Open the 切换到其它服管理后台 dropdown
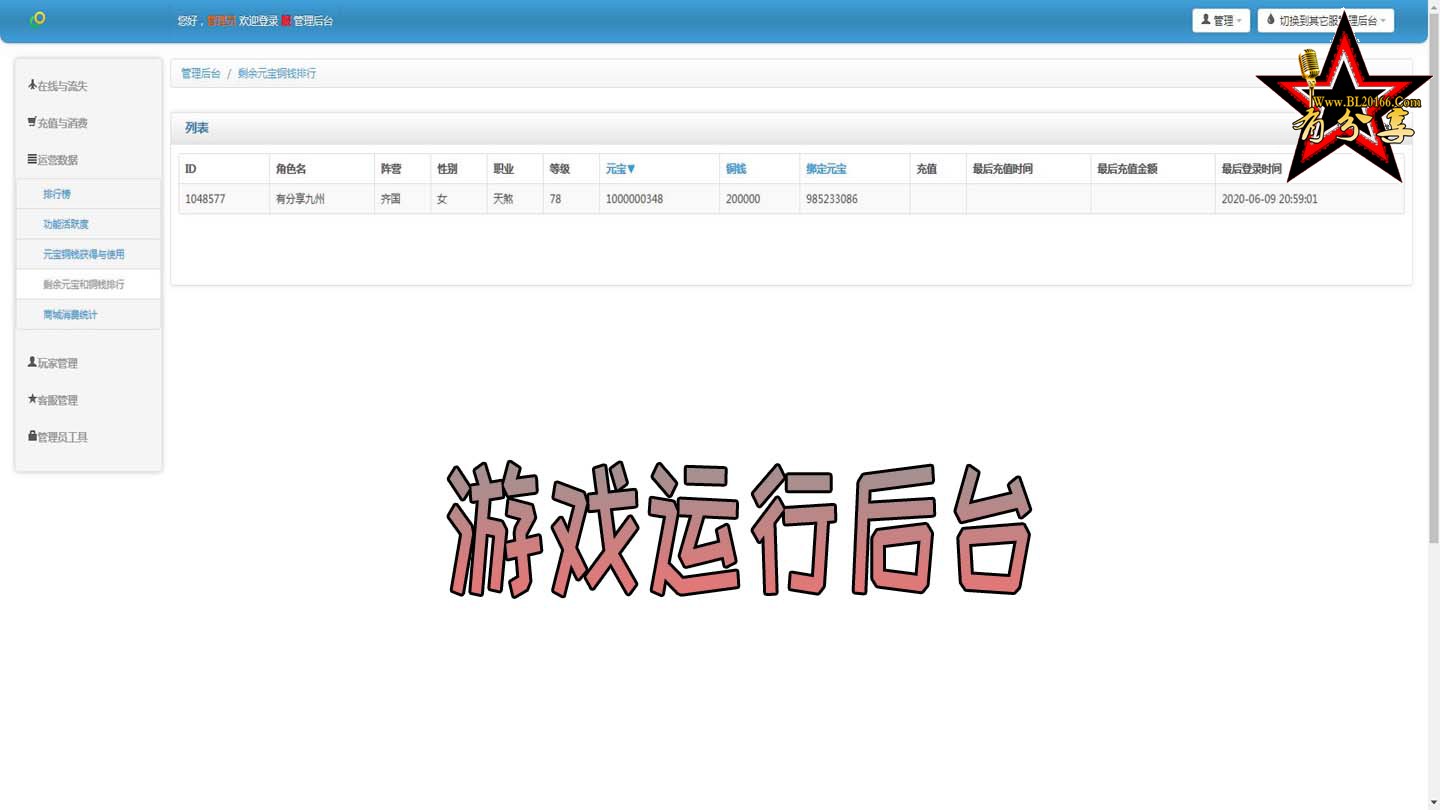 pyautogui.click(x=1325, y=20)
